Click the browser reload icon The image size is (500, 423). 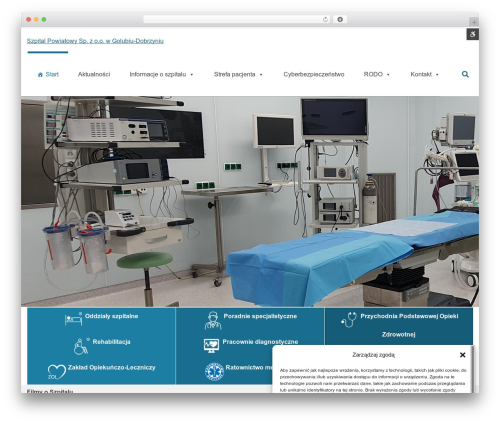(325, 19)
